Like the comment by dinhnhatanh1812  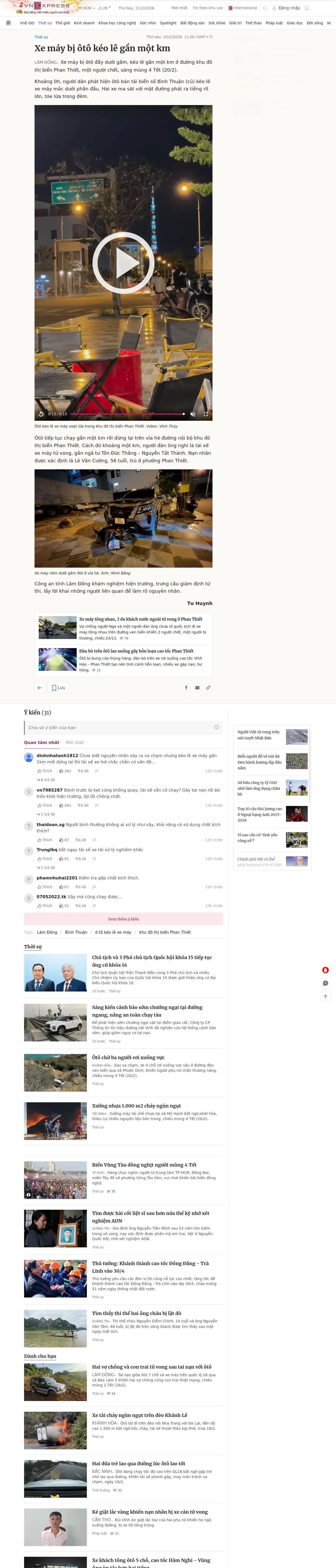point(45,771)
